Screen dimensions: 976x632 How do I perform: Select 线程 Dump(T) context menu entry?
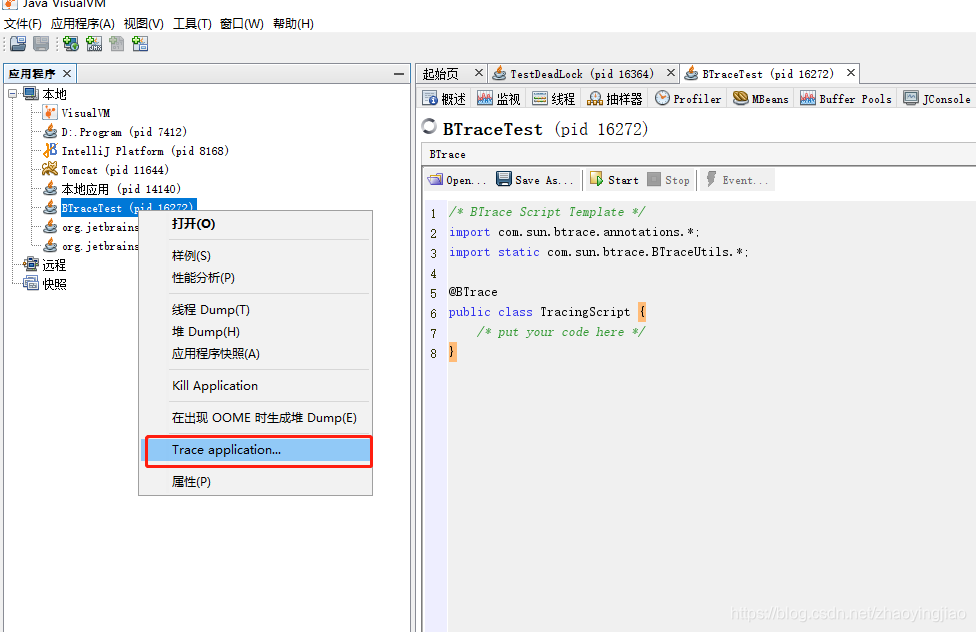255,309
